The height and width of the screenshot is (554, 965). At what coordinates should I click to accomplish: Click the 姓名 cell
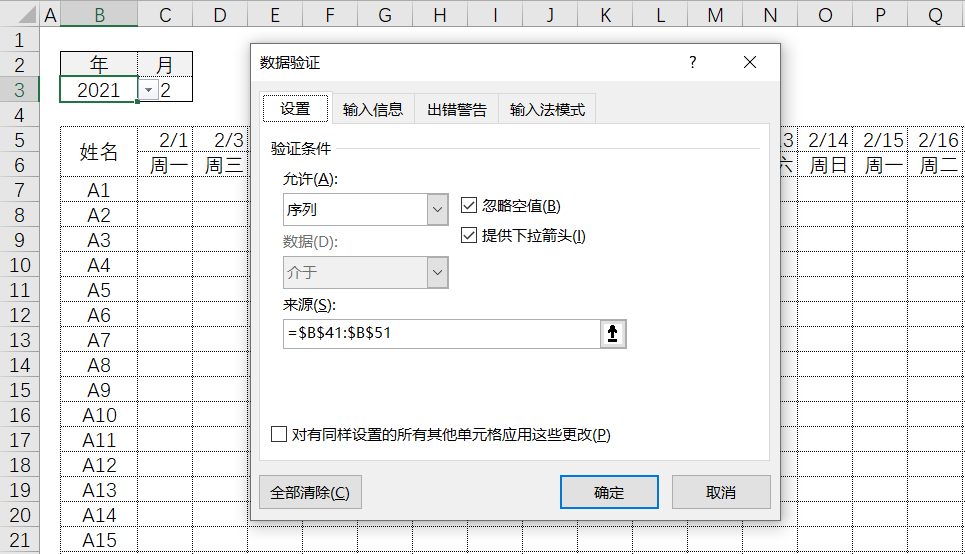coord(98,152)
